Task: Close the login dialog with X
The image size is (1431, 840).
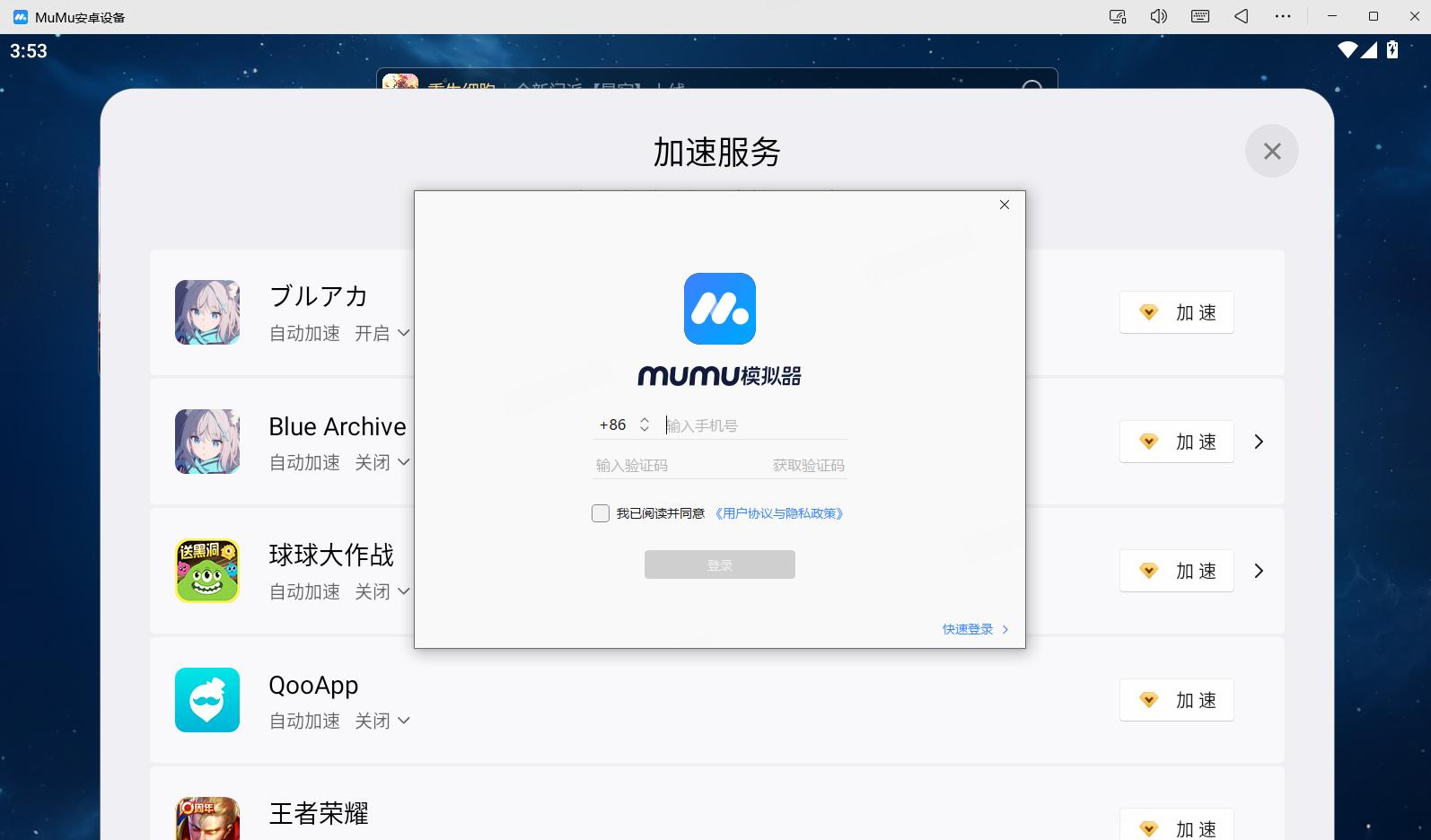Action: pyautogui.click(x=1005, y=205)
